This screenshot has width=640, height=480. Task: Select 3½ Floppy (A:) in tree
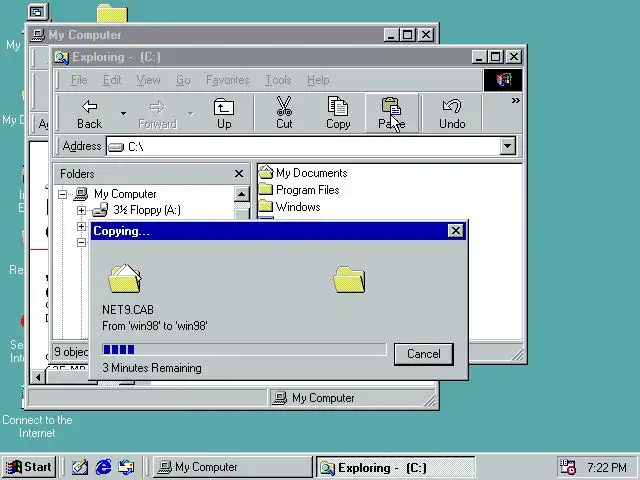pos(147,210)
